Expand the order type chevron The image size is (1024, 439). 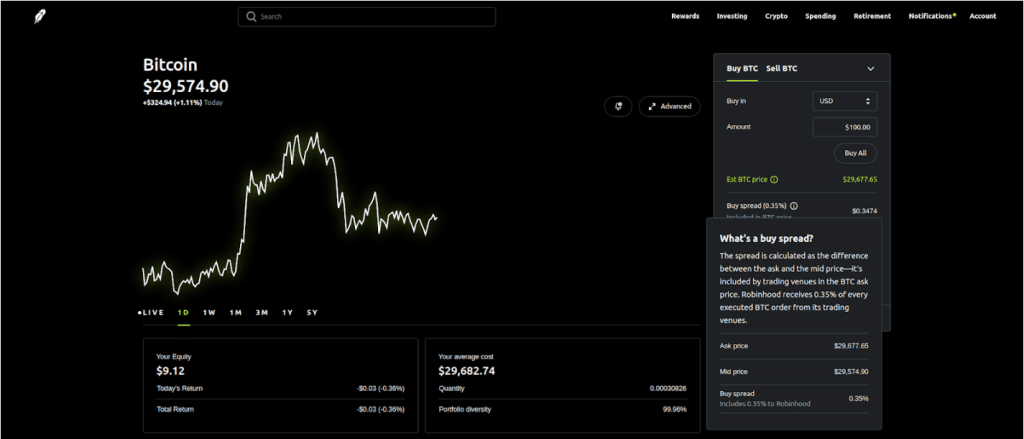[870, 69]
